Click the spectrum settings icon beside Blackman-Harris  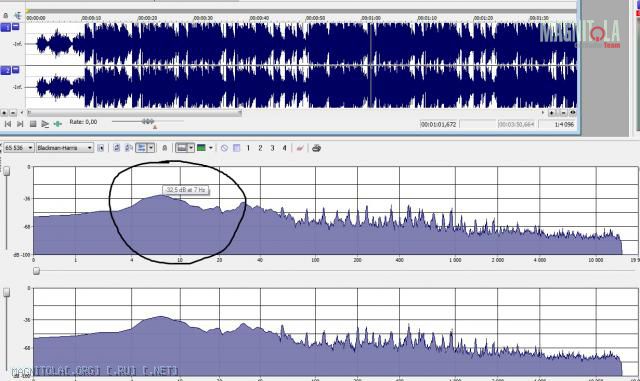click(100, 148)
